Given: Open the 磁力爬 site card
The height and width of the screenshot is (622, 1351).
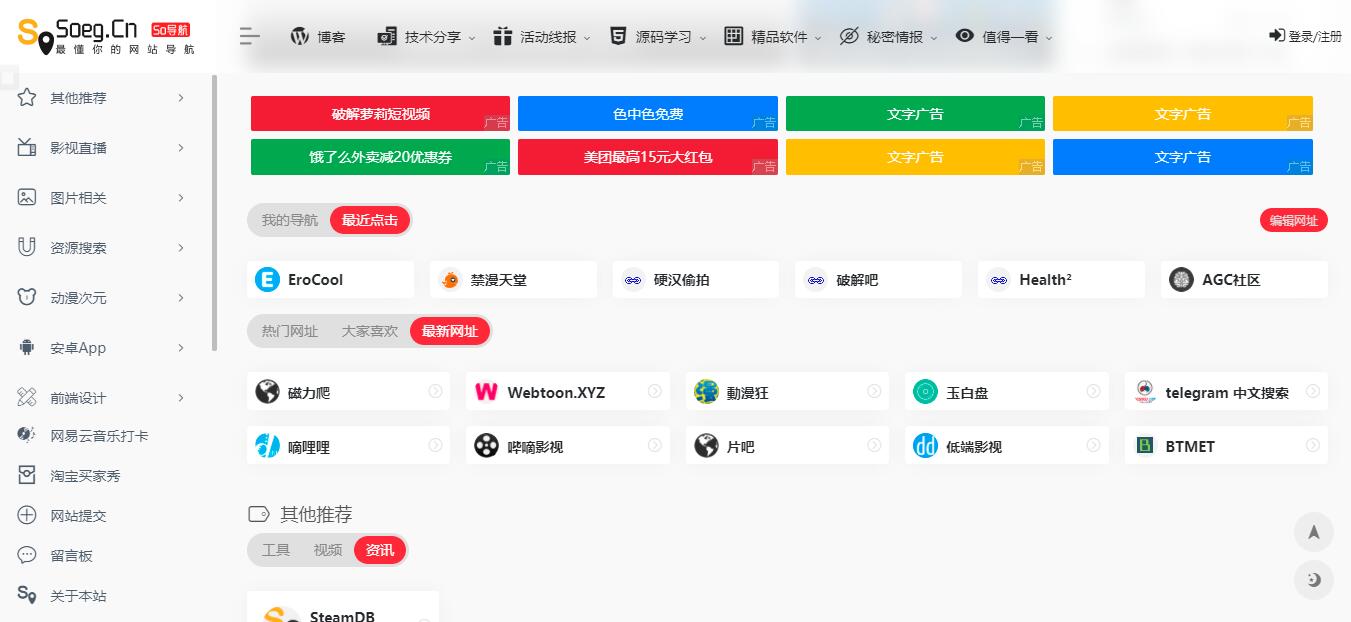Looking at the screenshot, I should tap(348, 392).
